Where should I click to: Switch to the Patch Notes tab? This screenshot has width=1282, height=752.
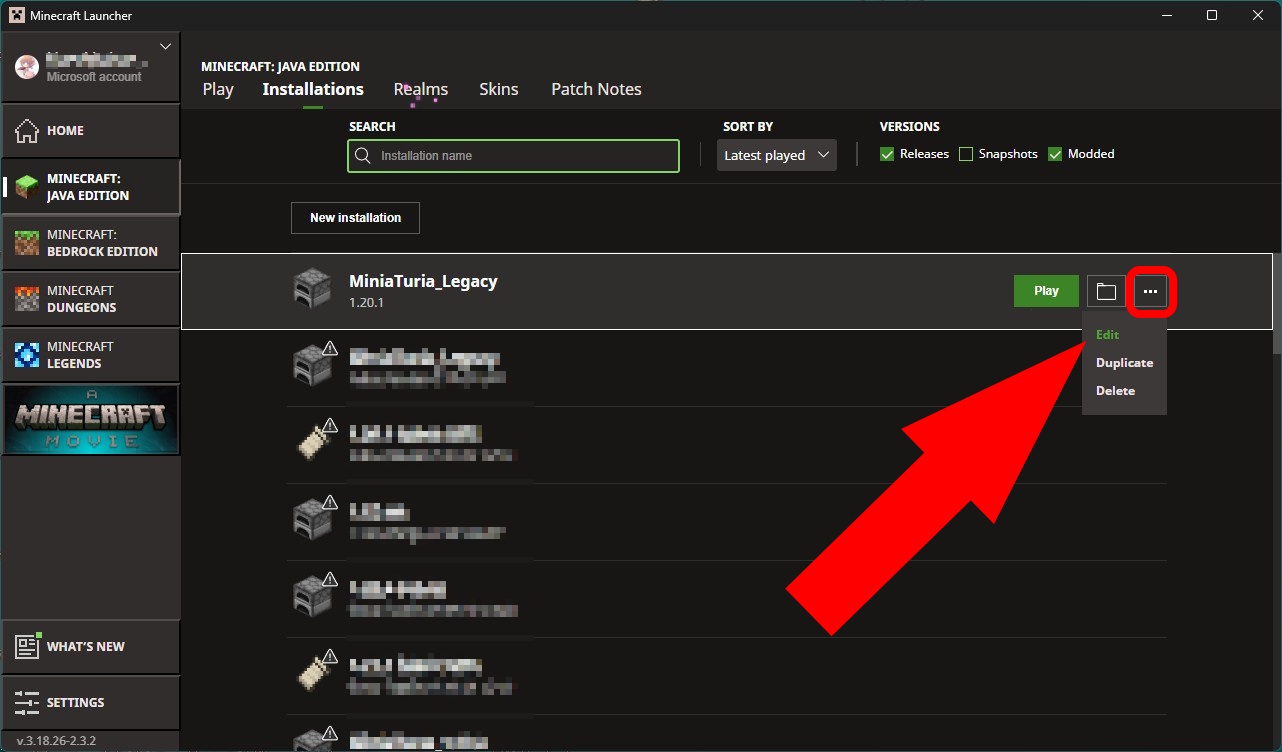[x=596, y=89]
